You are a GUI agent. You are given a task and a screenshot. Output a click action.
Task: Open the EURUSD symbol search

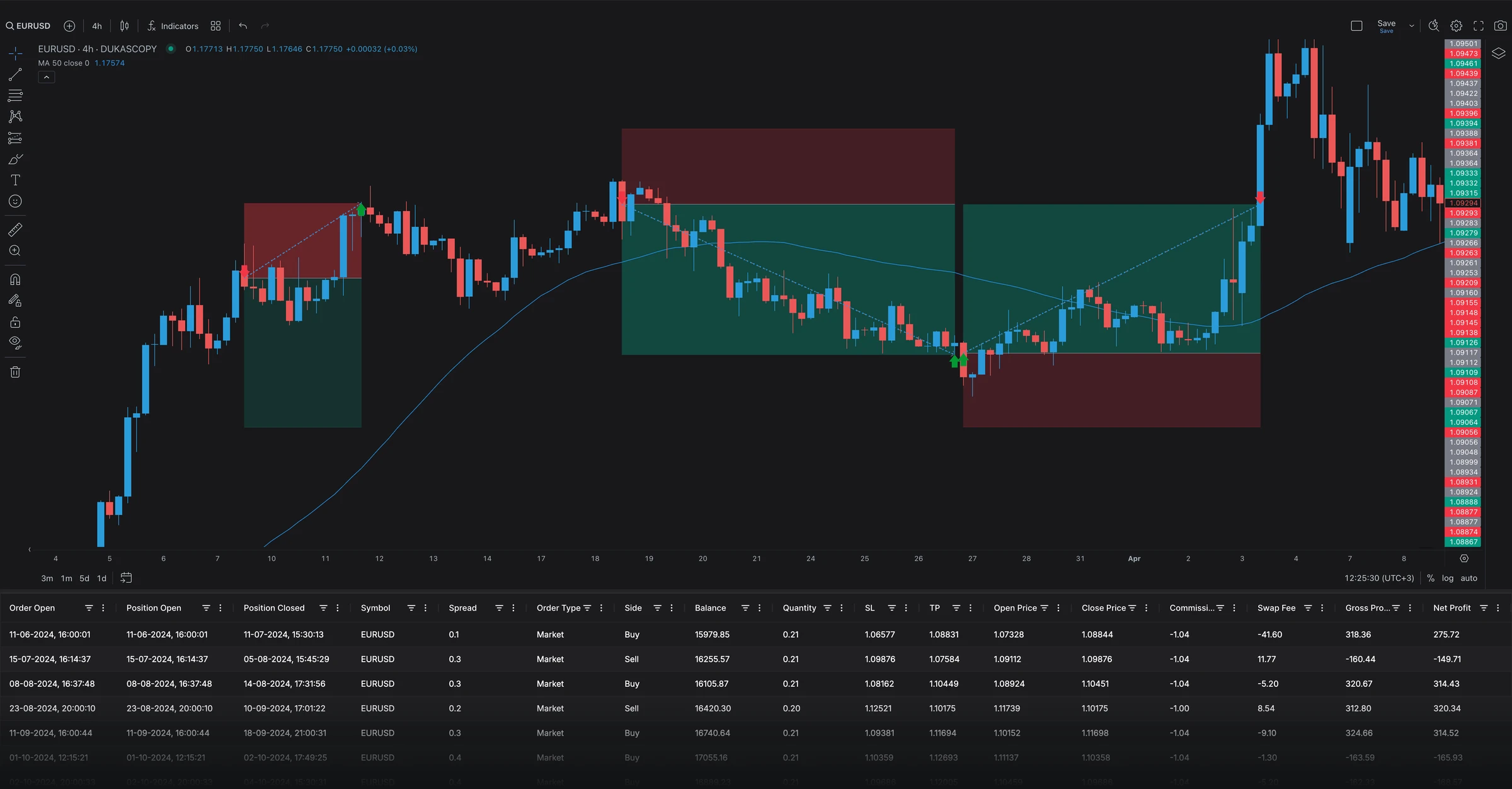(28, 26)
